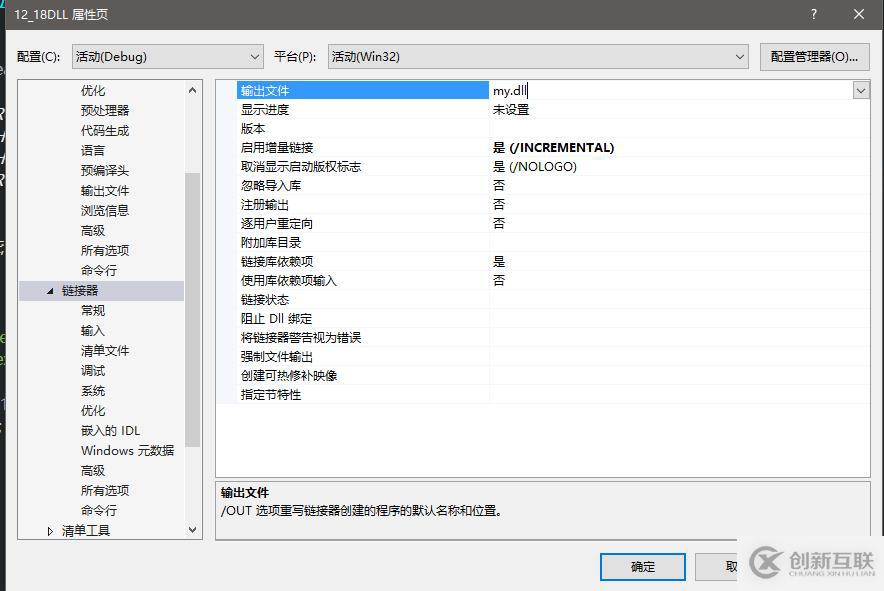The width and height of the screenshot is (884, 591).
Task: Select 预编译头 in the tree
Action: pos(105,170)
